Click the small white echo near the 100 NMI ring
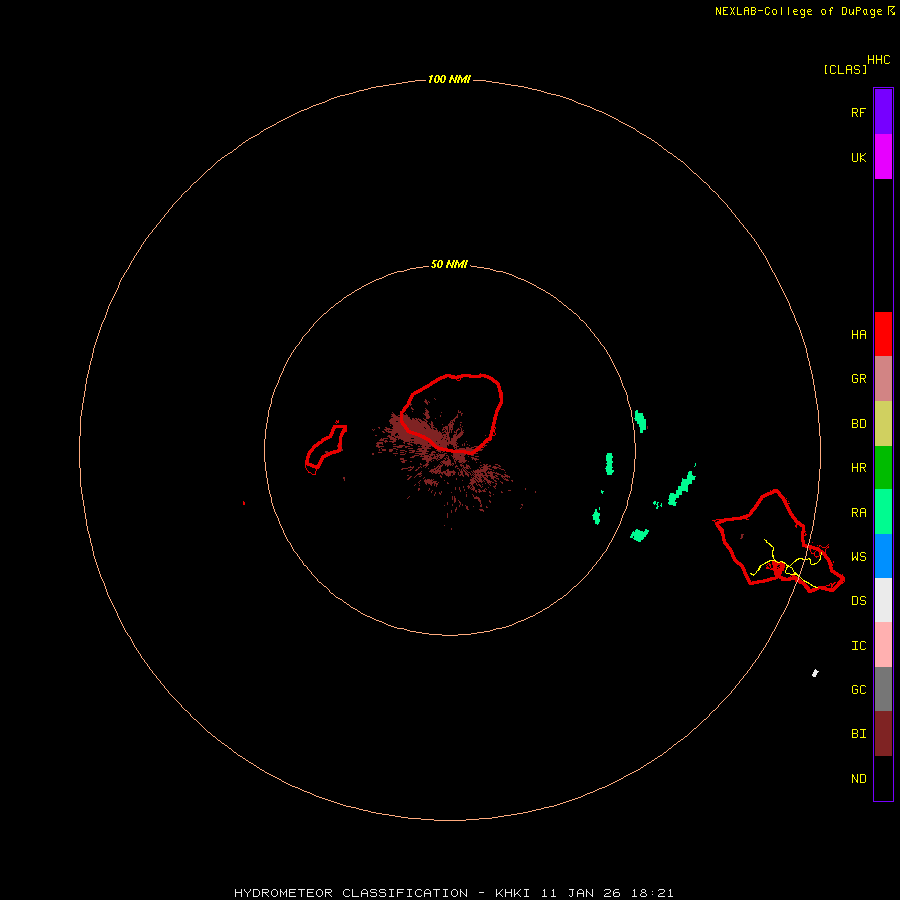900x900 pixels. [815, 673]
